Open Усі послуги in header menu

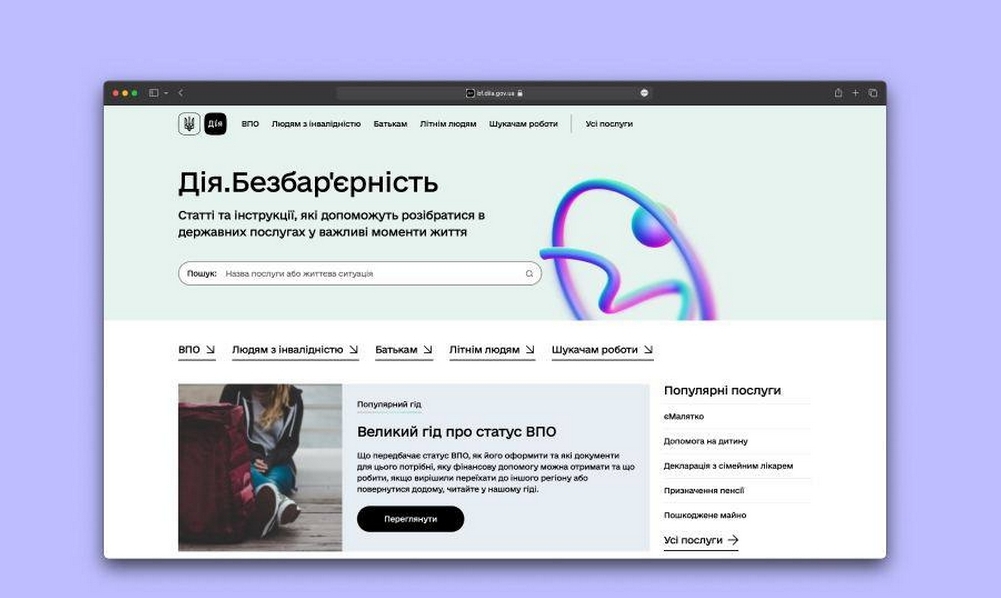609,124
